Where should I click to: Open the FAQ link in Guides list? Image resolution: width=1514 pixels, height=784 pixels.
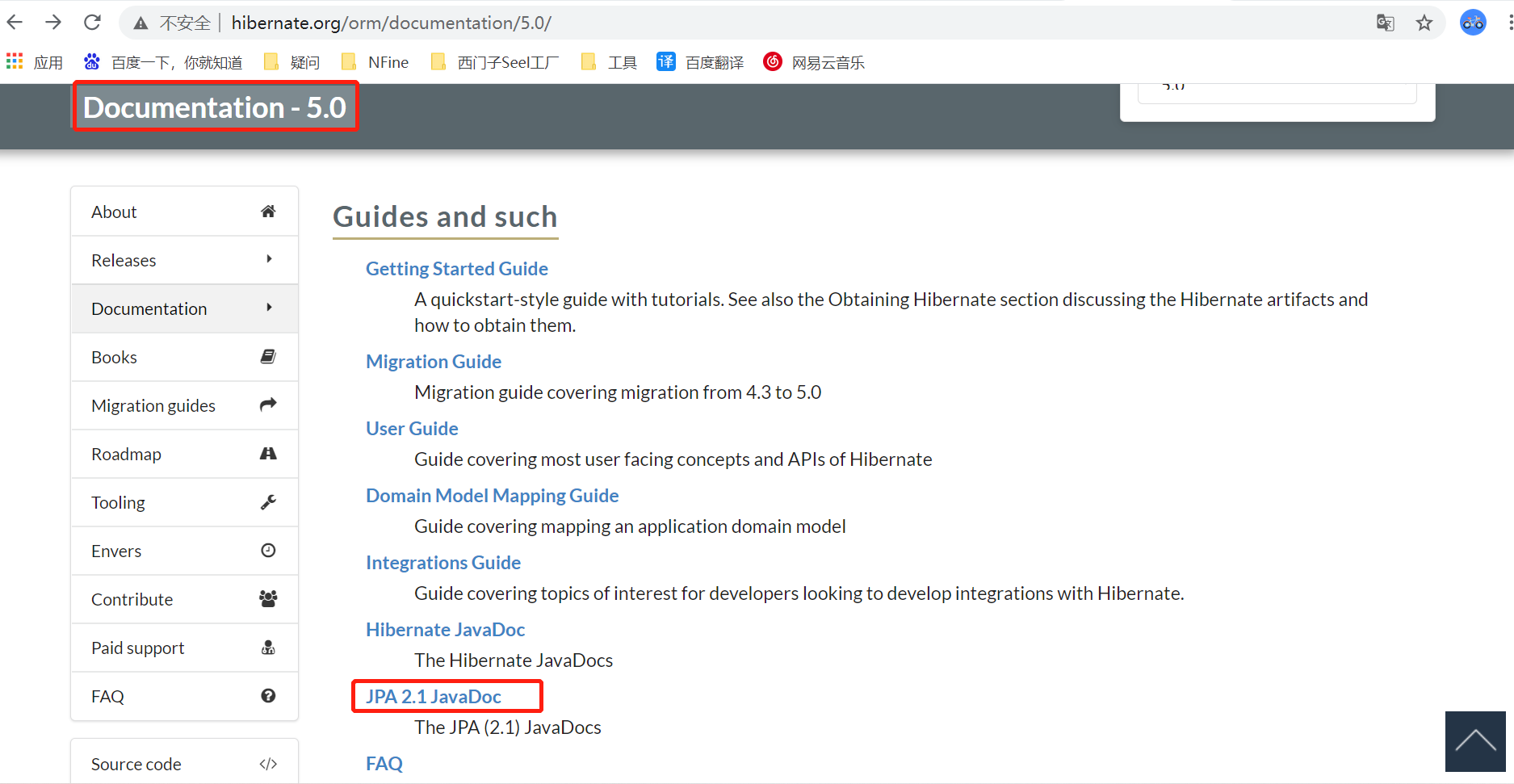(384, 764)
